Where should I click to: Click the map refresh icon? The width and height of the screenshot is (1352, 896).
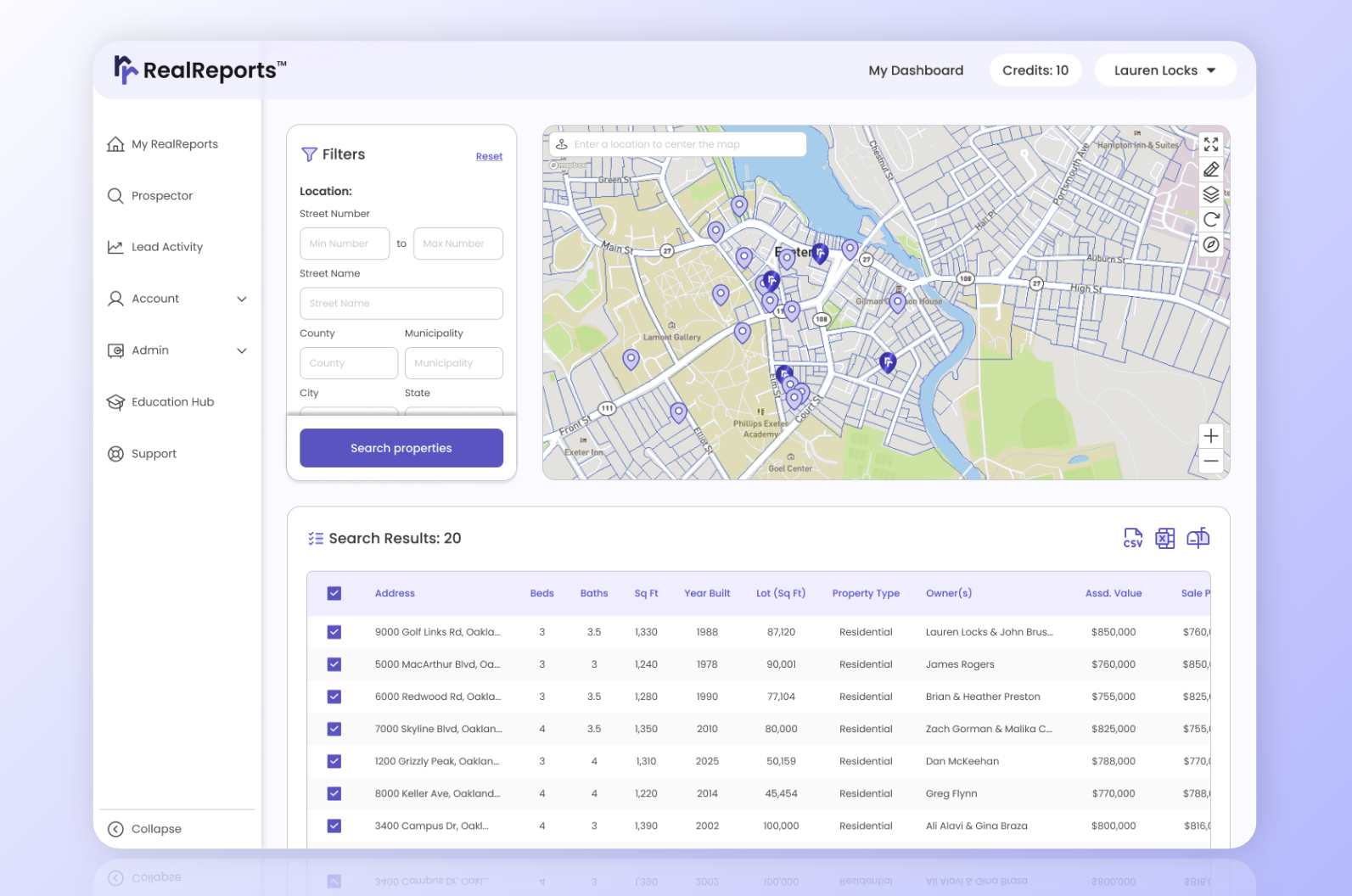pos(1210,220)
